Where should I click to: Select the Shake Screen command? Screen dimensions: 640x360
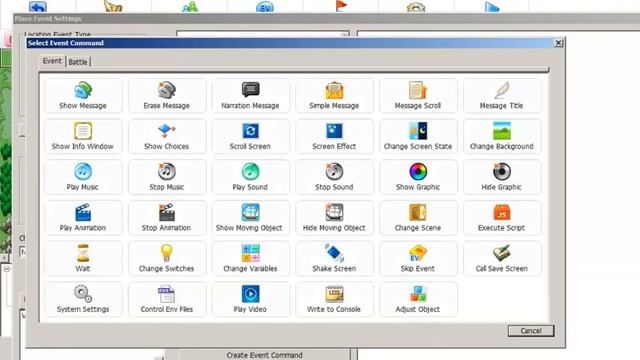pyautogui.click(x=334, y=259)
